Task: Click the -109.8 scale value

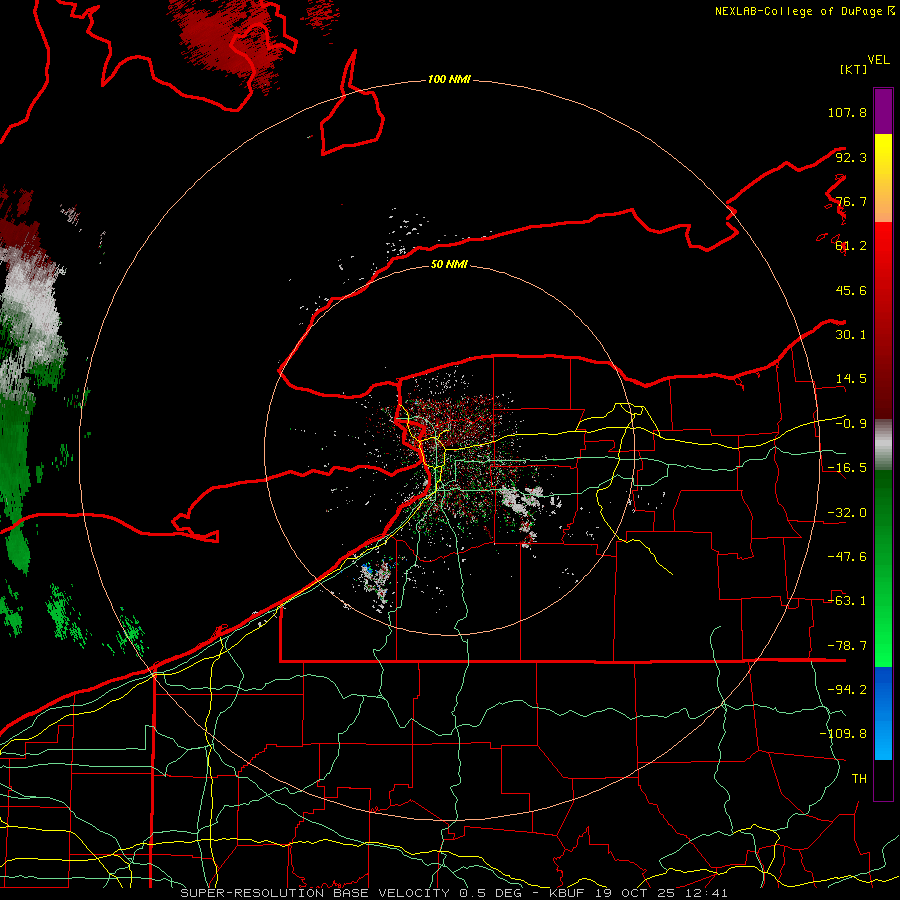Action: click(x=843, y=734)
